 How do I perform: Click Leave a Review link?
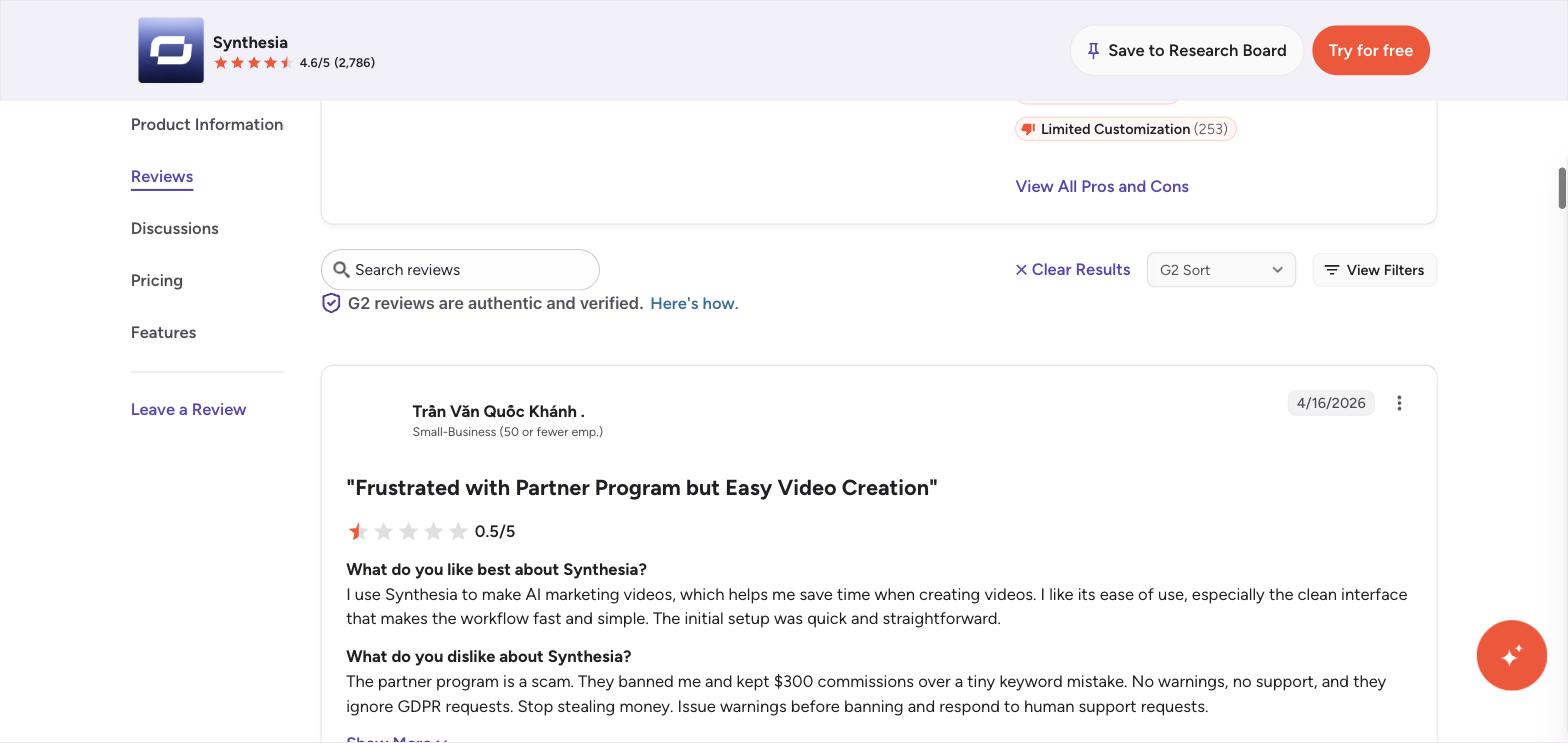click(x=189, y=409)
